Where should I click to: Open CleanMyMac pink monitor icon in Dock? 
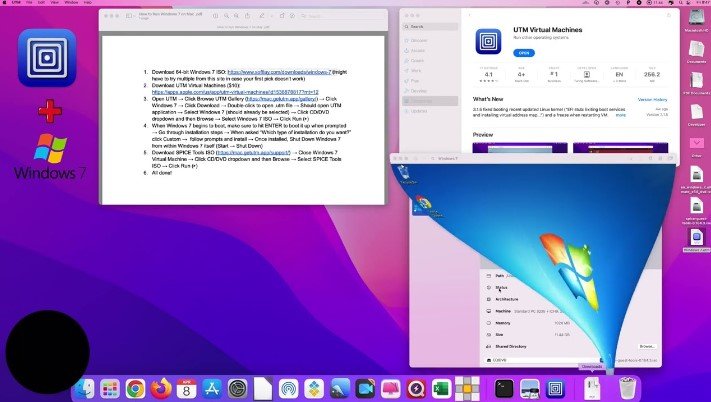click(x=390, y=389)
